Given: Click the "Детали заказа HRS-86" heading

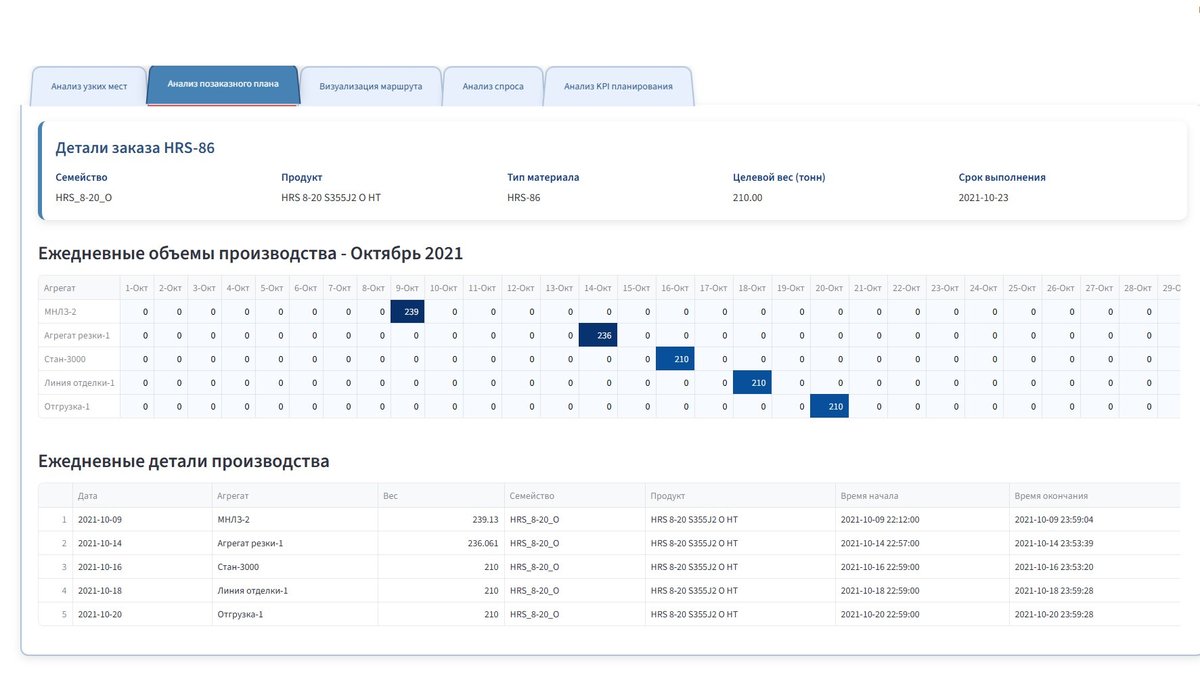Looking at the screenshot, I should pyautogui.click(x=135, y=148).
